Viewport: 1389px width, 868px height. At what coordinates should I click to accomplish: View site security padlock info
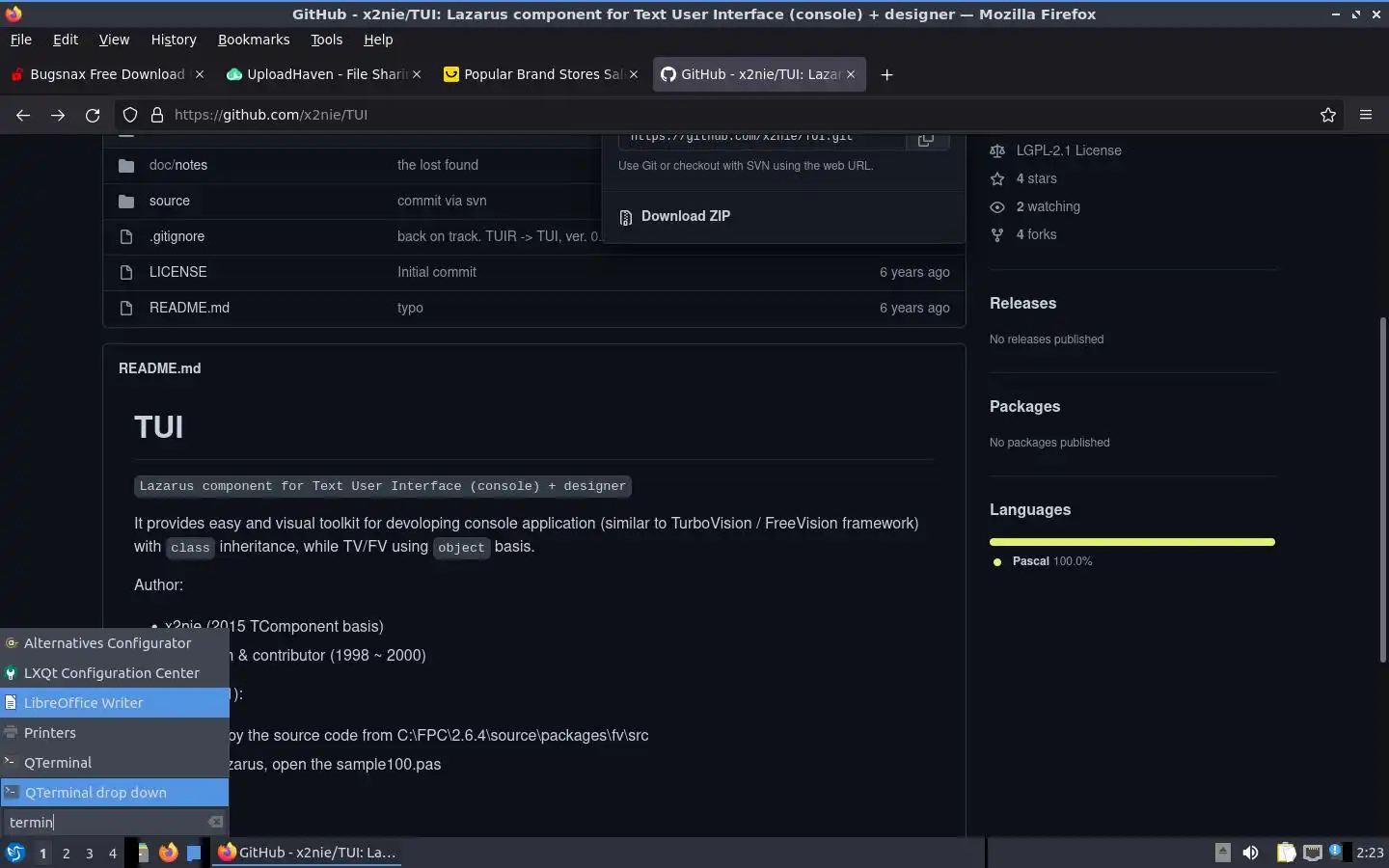157,115
